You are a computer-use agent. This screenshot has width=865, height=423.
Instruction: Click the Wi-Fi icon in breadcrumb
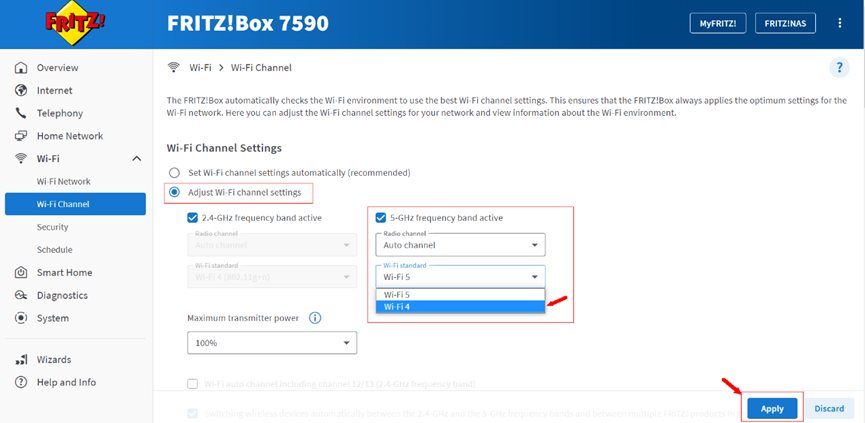(174, 68)
